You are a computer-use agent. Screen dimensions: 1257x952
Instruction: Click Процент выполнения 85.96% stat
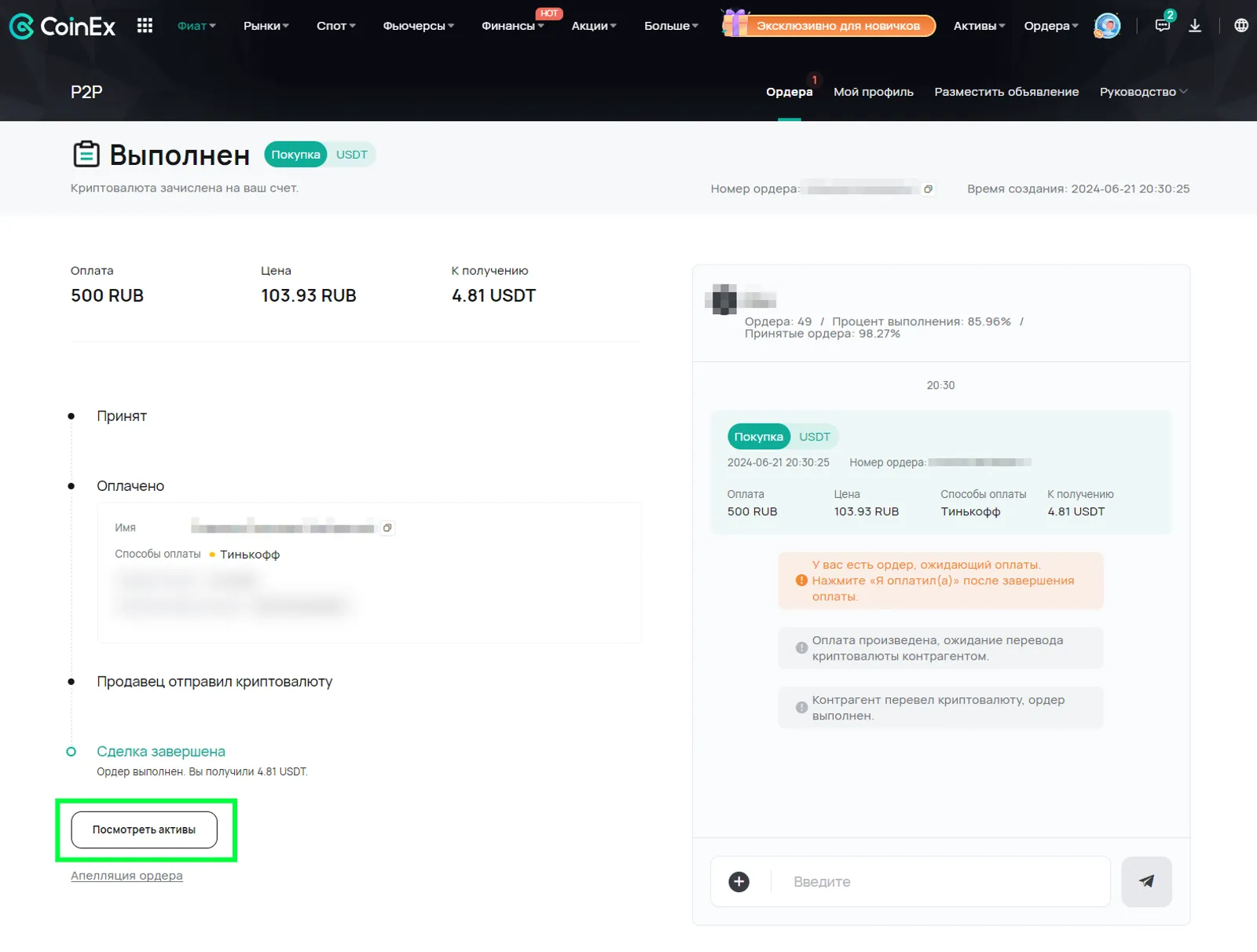922,321
